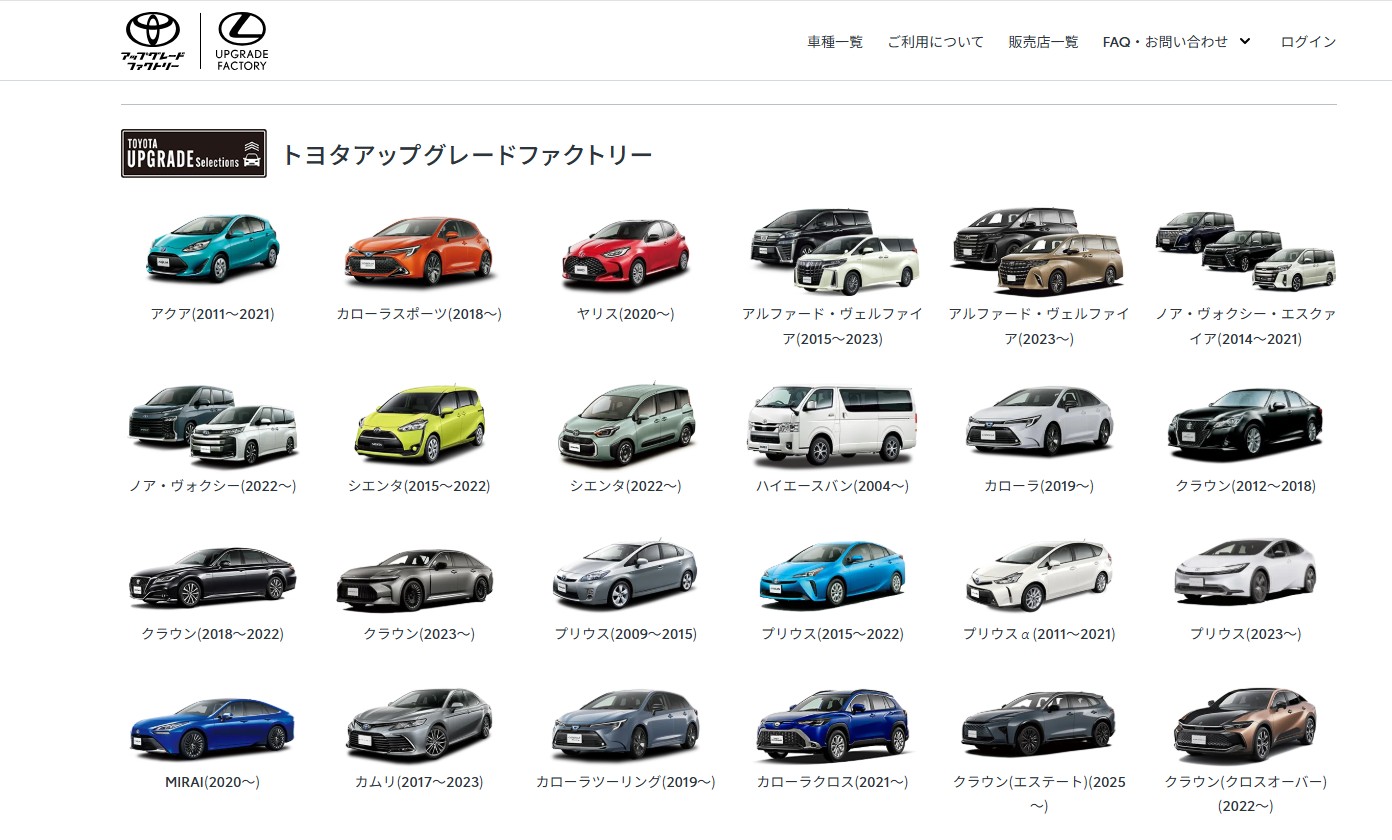Click the プリウス(2023～) text link
Viewport: 1392px width, 840px height.
pos(1246,634)
